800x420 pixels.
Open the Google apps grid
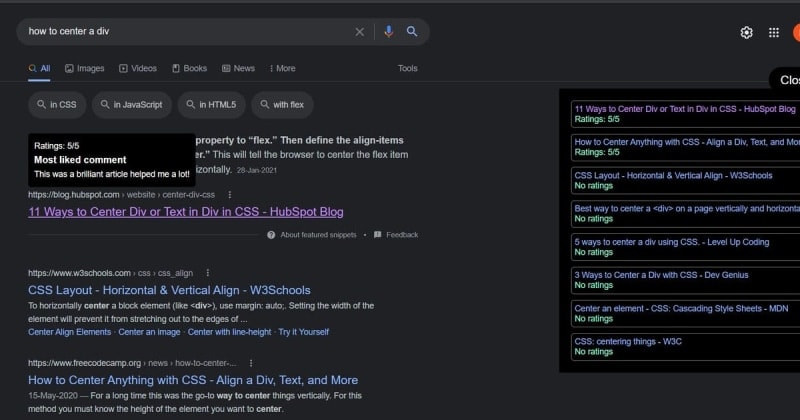774,33
